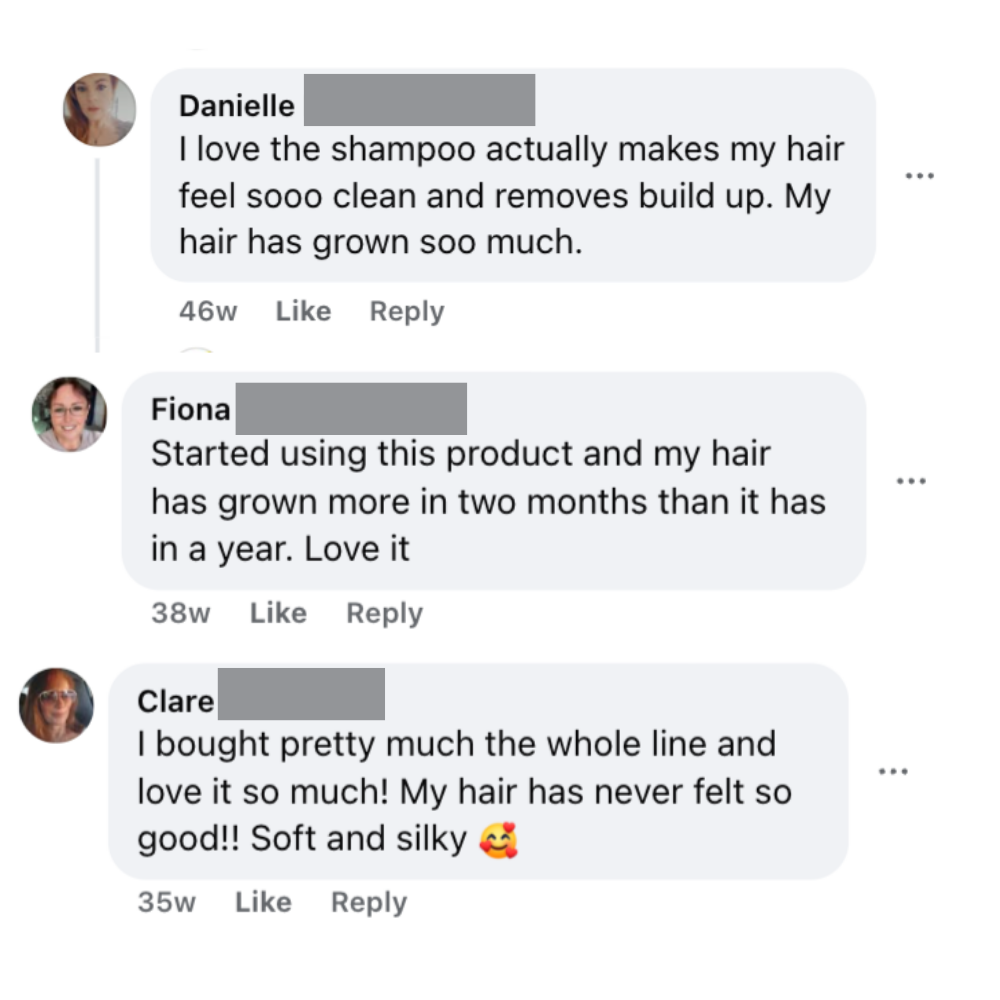The height and width of the screenshot is (1000, 1000).
Task: Open more options on Clare's comment
Action: click(x=893, y=771)
